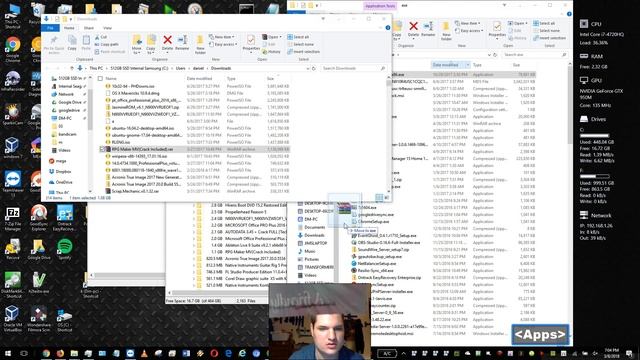640x360 pixels.
Task: Switch to Home tab in Downloads window
Action: click(x=69, y=28)
